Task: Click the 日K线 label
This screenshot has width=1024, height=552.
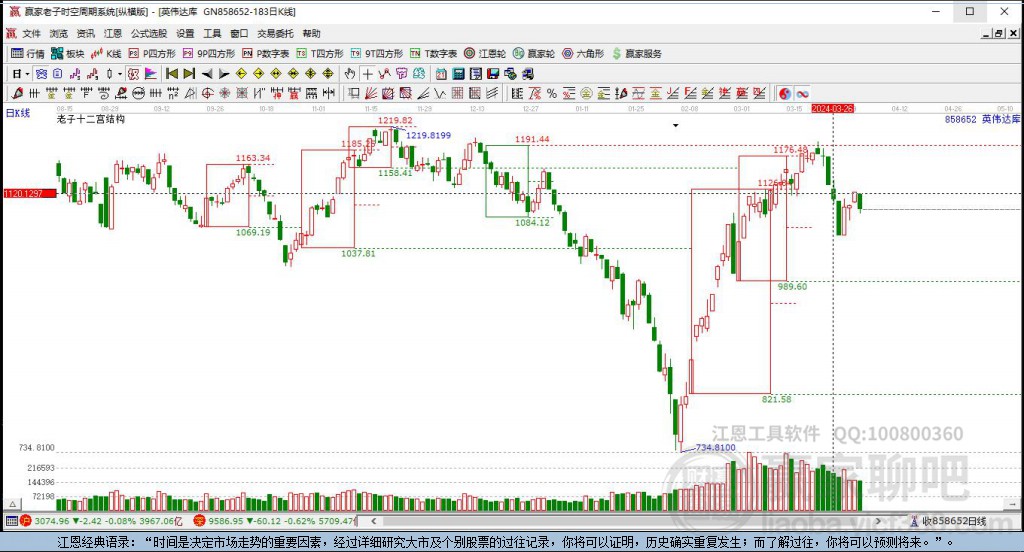Action: (x=18, y=113)
